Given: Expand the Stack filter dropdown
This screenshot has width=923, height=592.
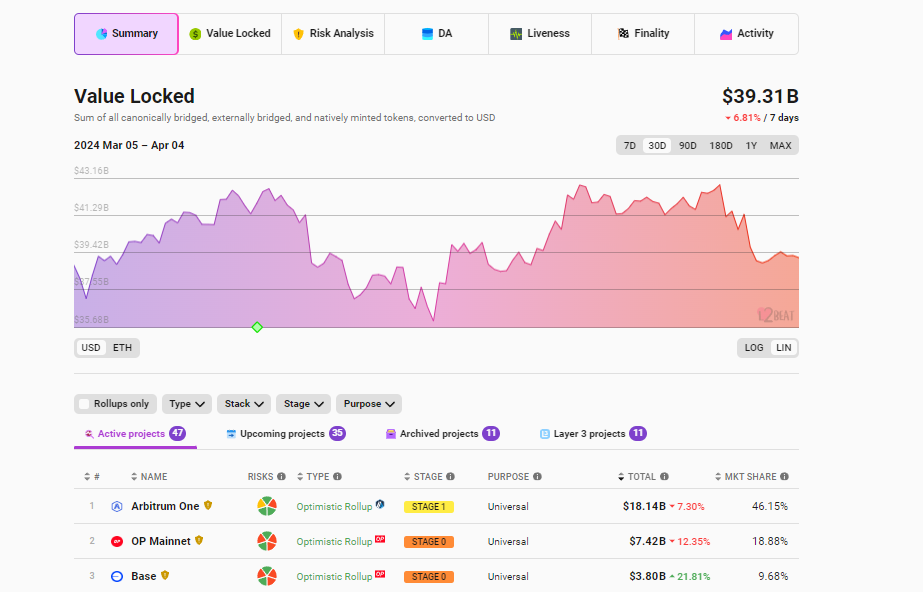Looking at the screenshot, I should tap(244, 404).
